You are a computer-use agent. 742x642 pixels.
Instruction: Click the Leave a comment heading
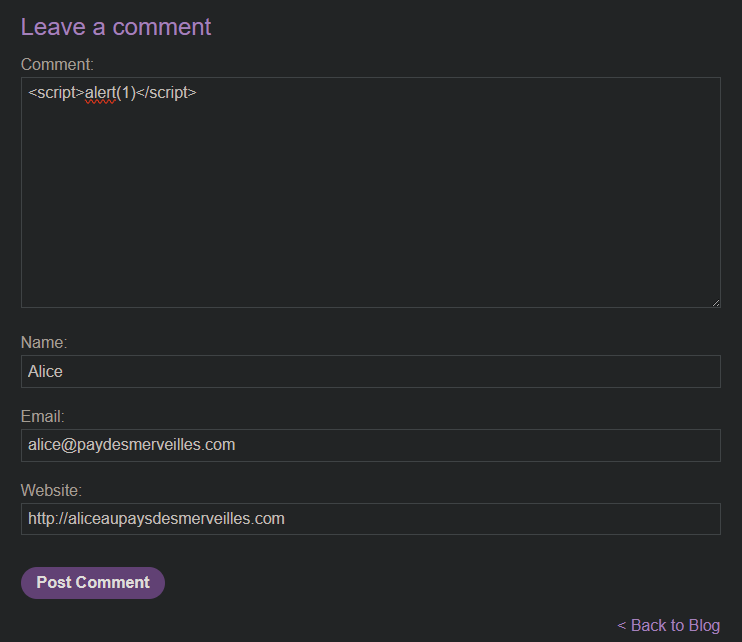tap(116, 27)
